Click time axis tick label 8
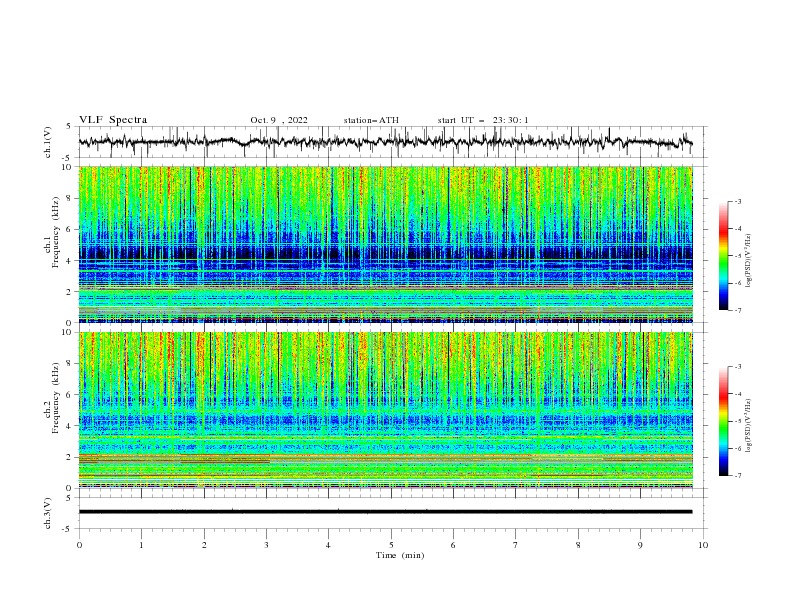The width and height of the screenshot is (792, 612). coord(578,545)
